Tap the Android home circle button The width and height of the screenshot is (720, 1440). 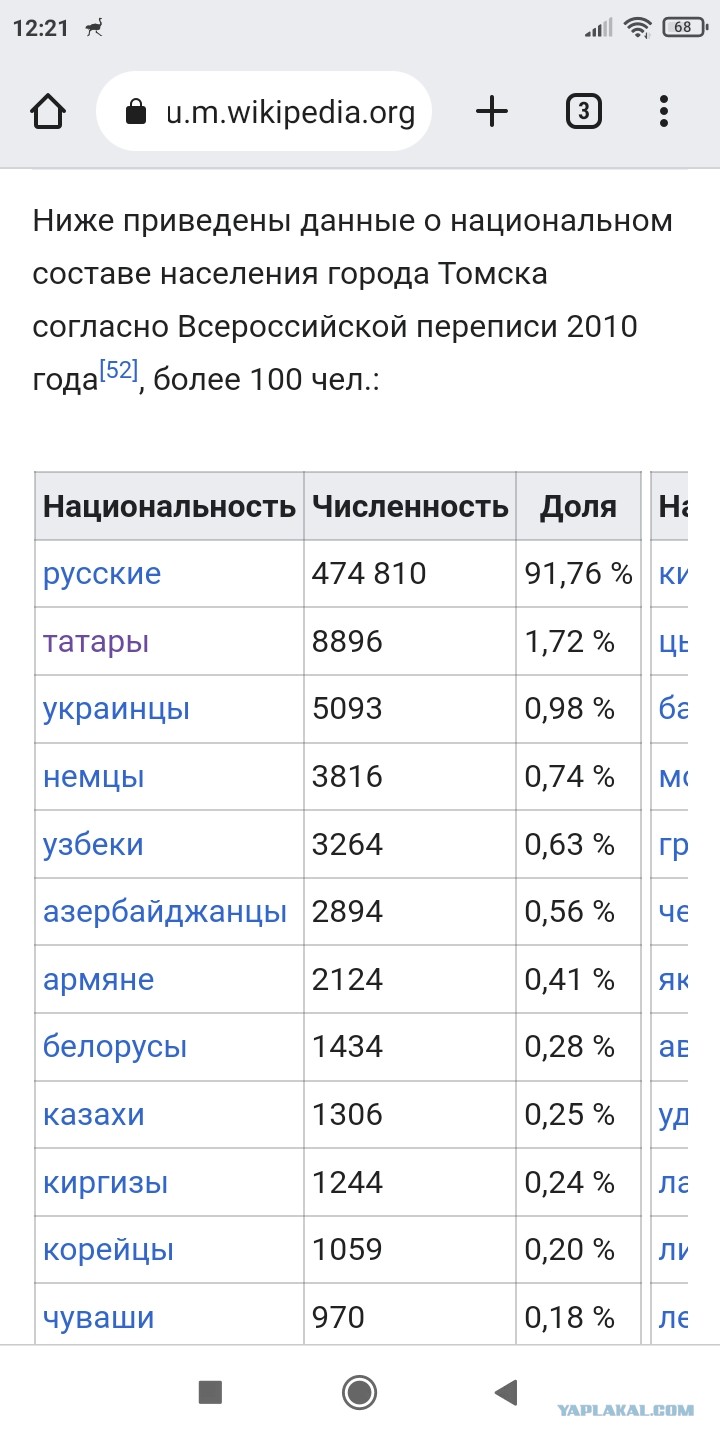pos(359,1392)
